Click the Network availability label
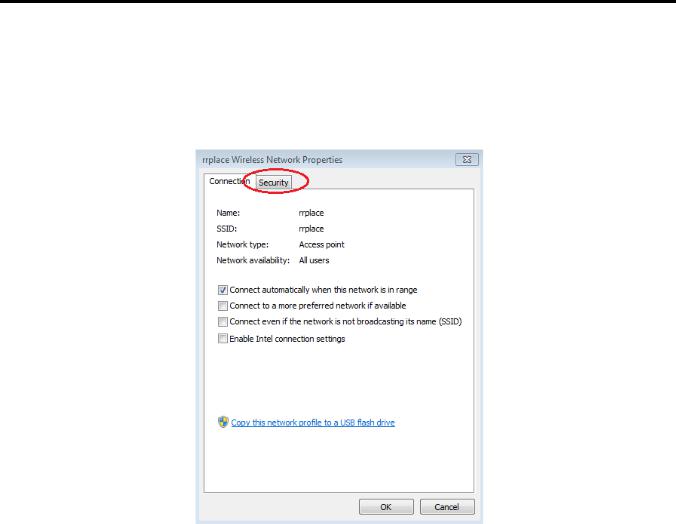This screenshot has width=676, height=524. pyautogui.click(x=253, y=260)
